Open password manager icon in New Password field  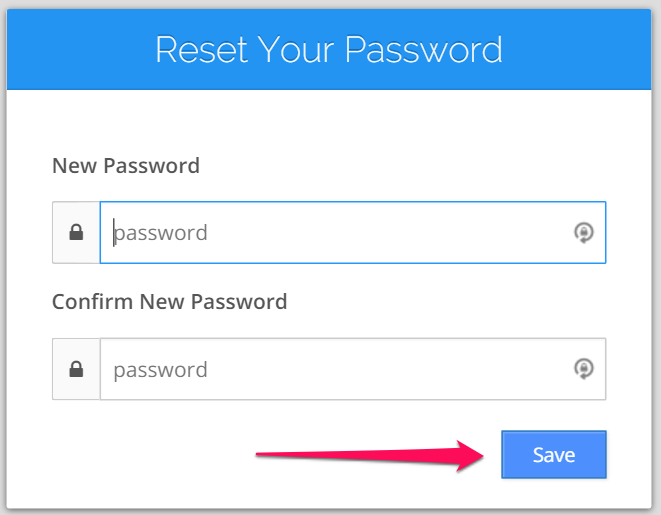coord(583,233)
